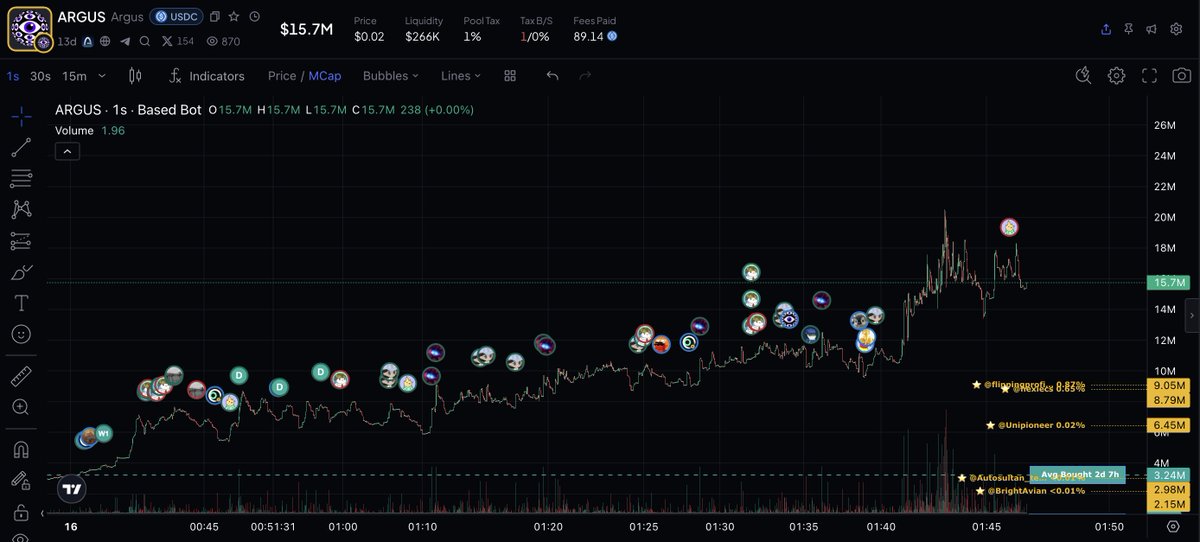Viewport: 1200px width, 542px height.
Task: Select the pattern nodes drawing tool
Action: click(21, 209)
